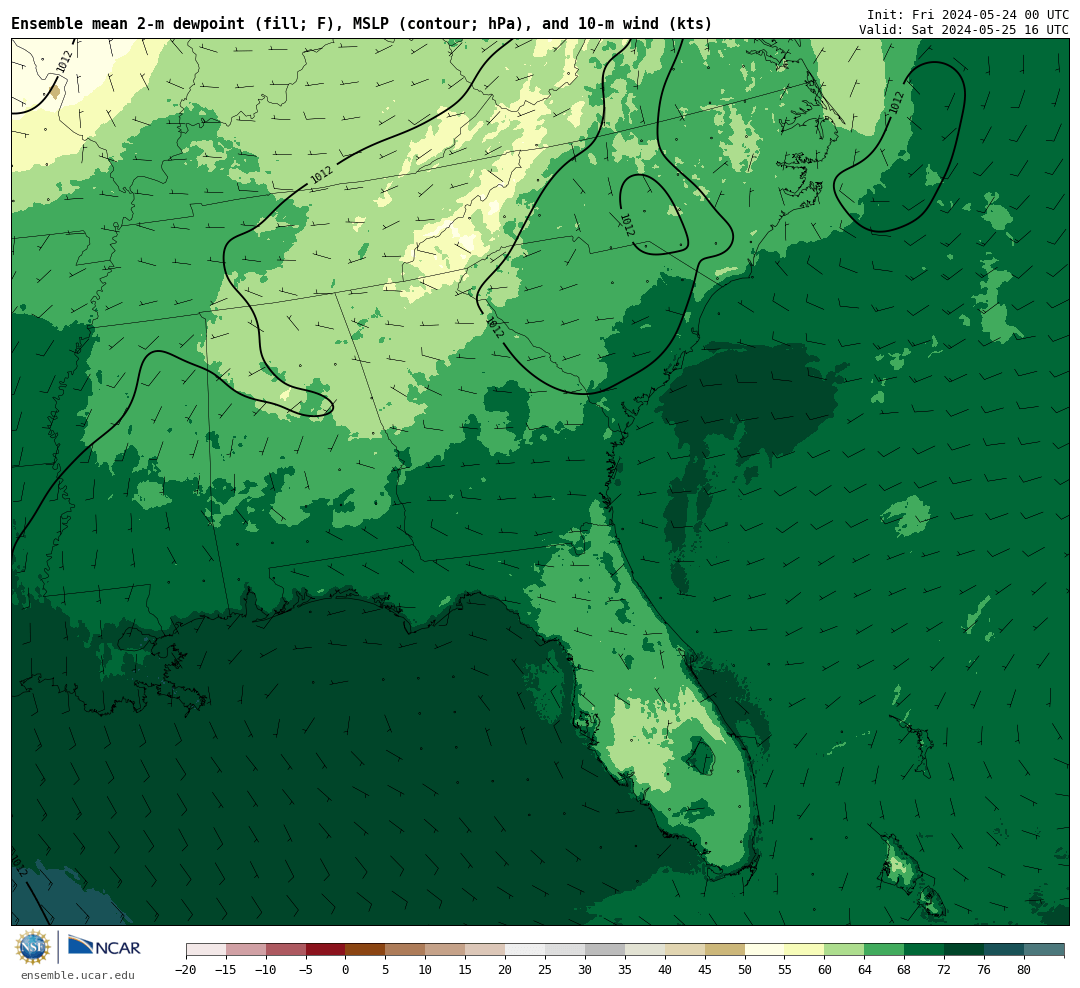This screenshot has height=988, width=1080.
Task: Click the colorbar tick label '80'
Action: pos(1024,970)
